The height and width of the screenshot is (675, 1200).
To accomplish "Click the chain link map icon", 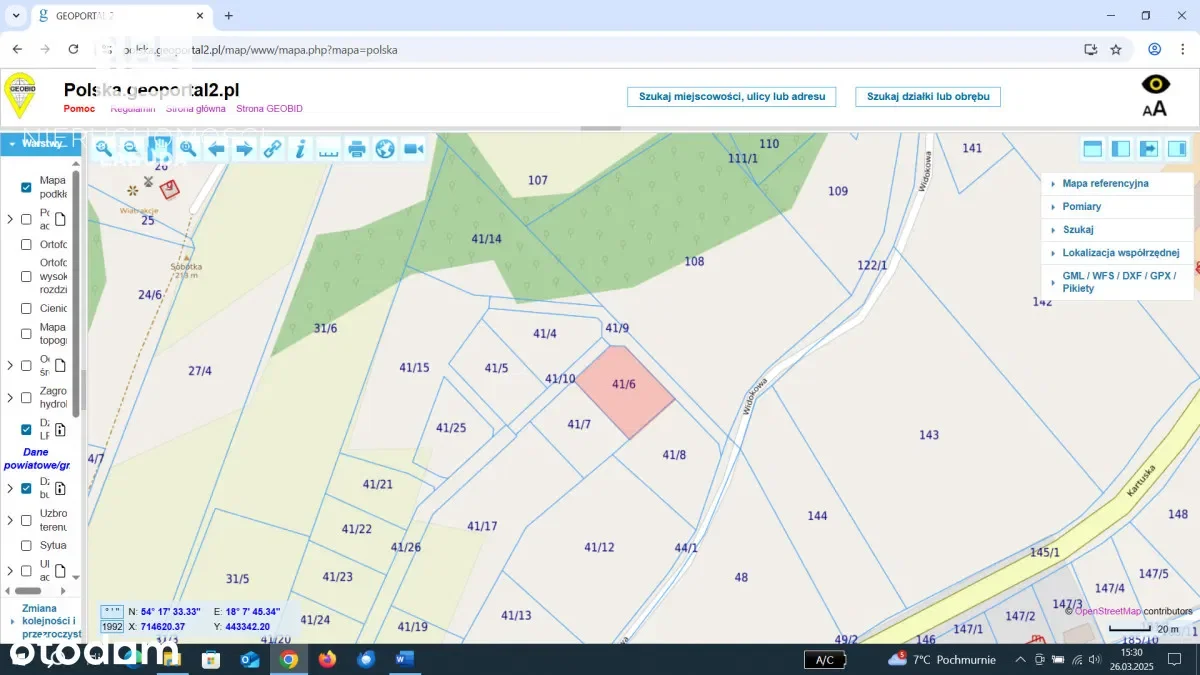I will tap(272, 149).
